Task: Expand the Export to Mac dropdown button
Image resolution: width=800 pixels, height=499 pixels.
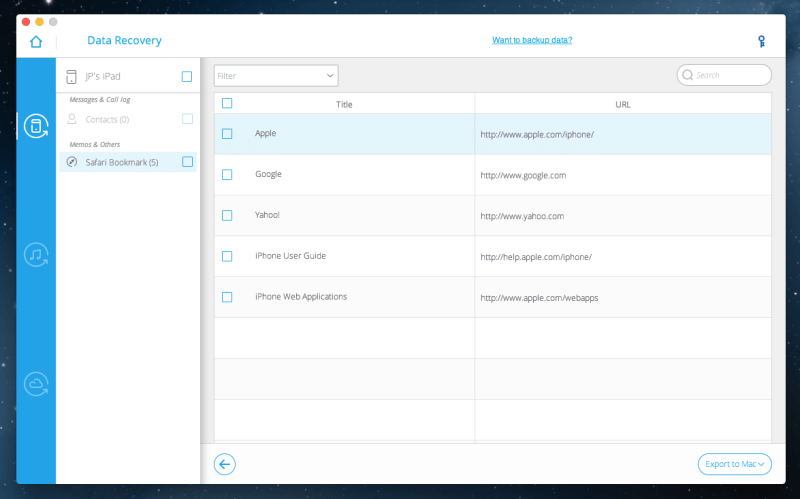Action: [735, 464]
